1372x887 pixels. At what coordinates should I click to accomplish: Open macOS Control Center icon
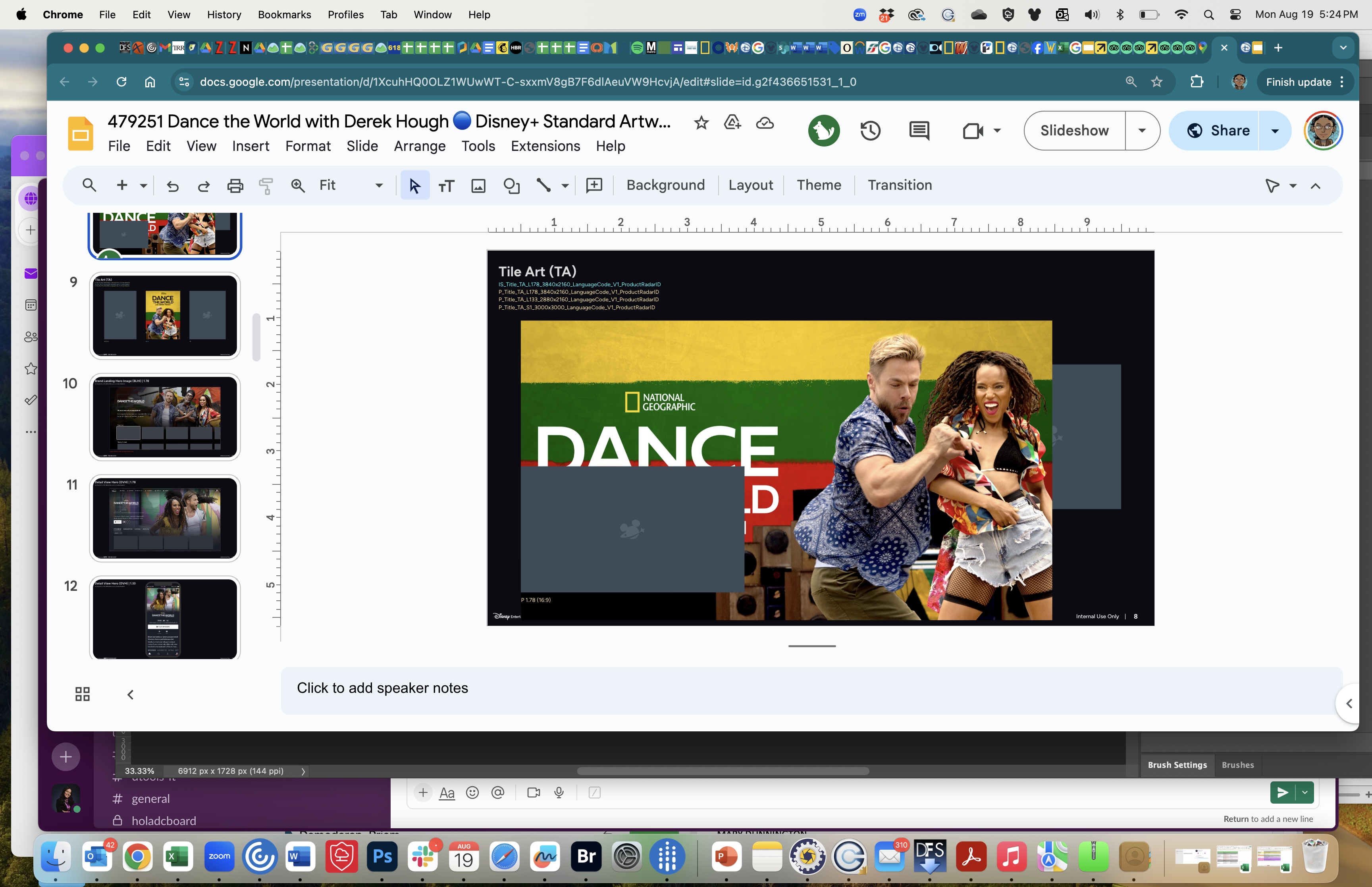1235,14
